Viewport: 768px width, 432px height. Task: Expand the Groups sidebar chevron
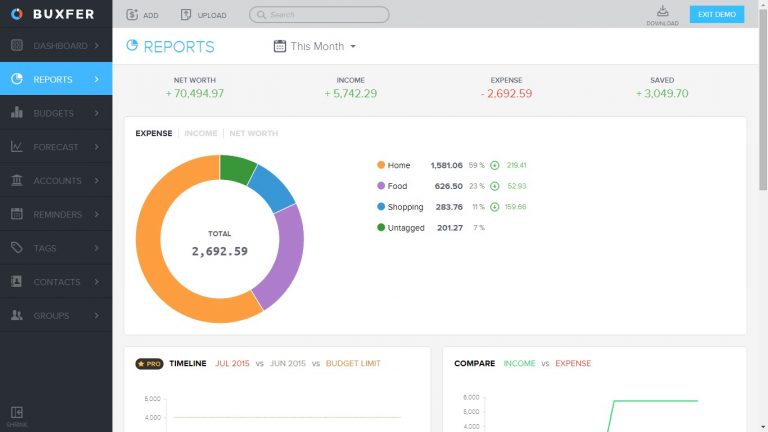coord(97,315)
